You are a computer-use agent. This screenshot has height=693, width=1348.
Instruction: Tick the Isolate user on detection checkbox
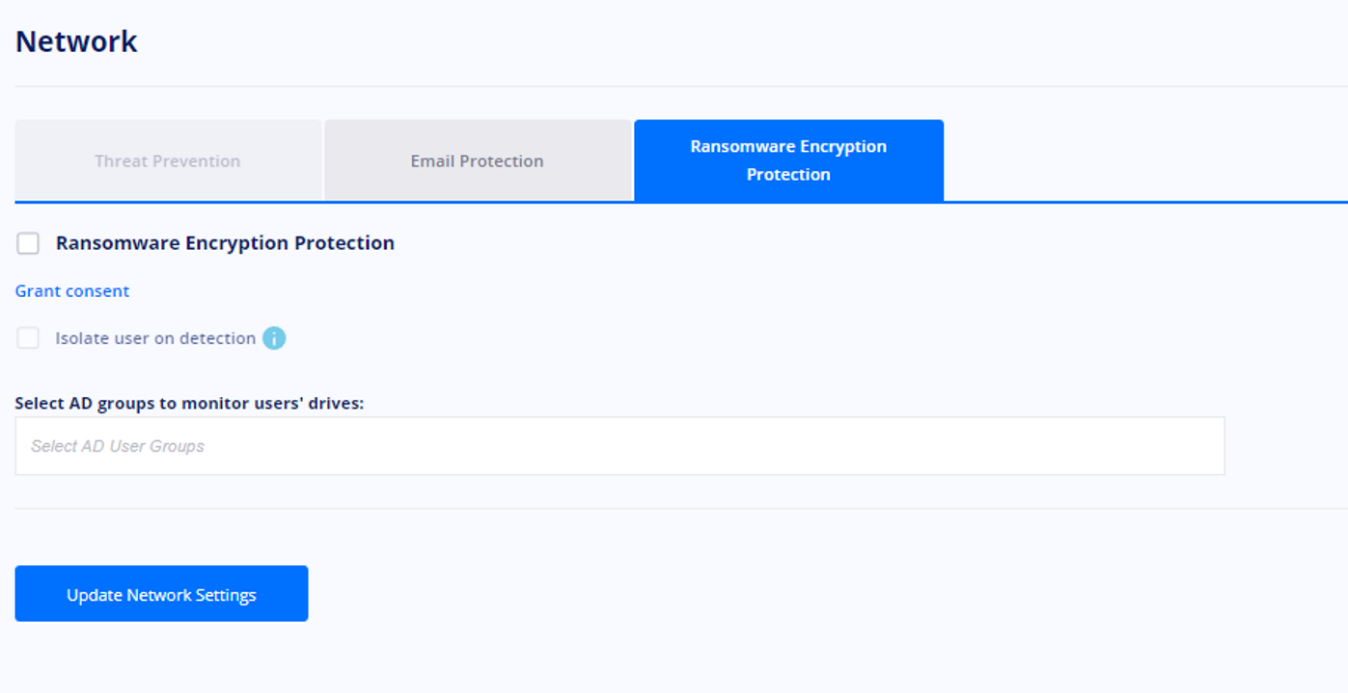coord(28,338)
